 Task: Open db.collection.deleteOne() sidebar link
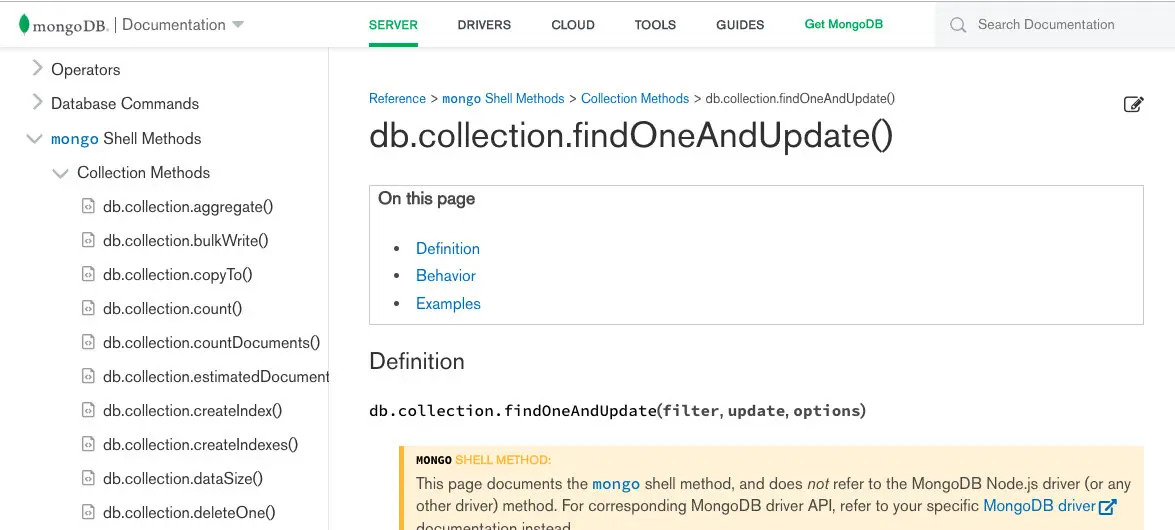(x=189, y=513)
